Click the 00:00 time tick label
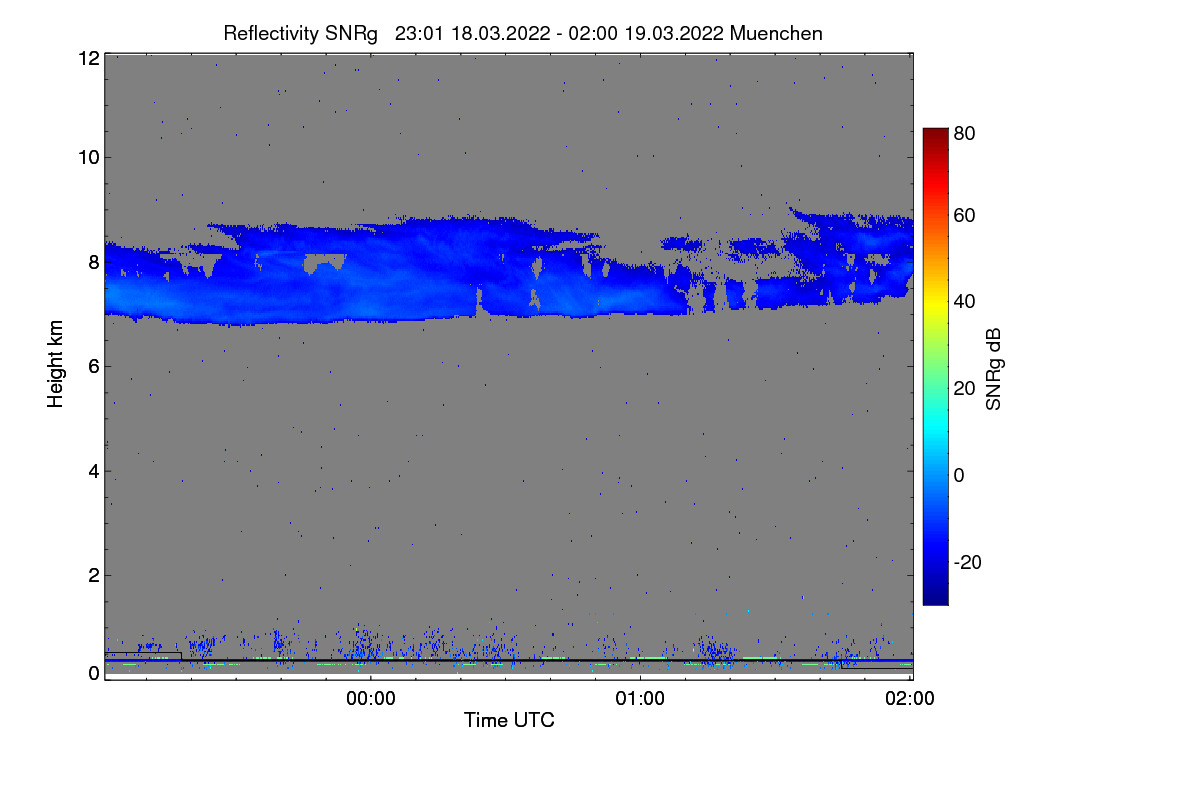The height and width of the screenshot is (800, 1200). (x=371, y=699)
